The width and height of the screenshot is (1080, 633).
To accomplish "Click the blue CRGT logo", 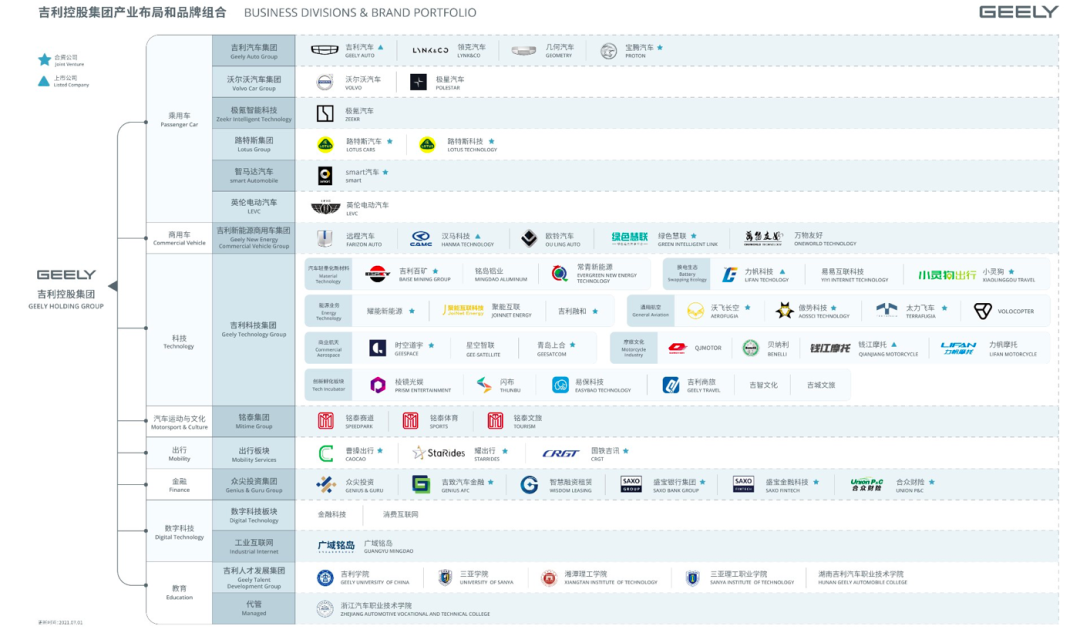I will [561, 453].
